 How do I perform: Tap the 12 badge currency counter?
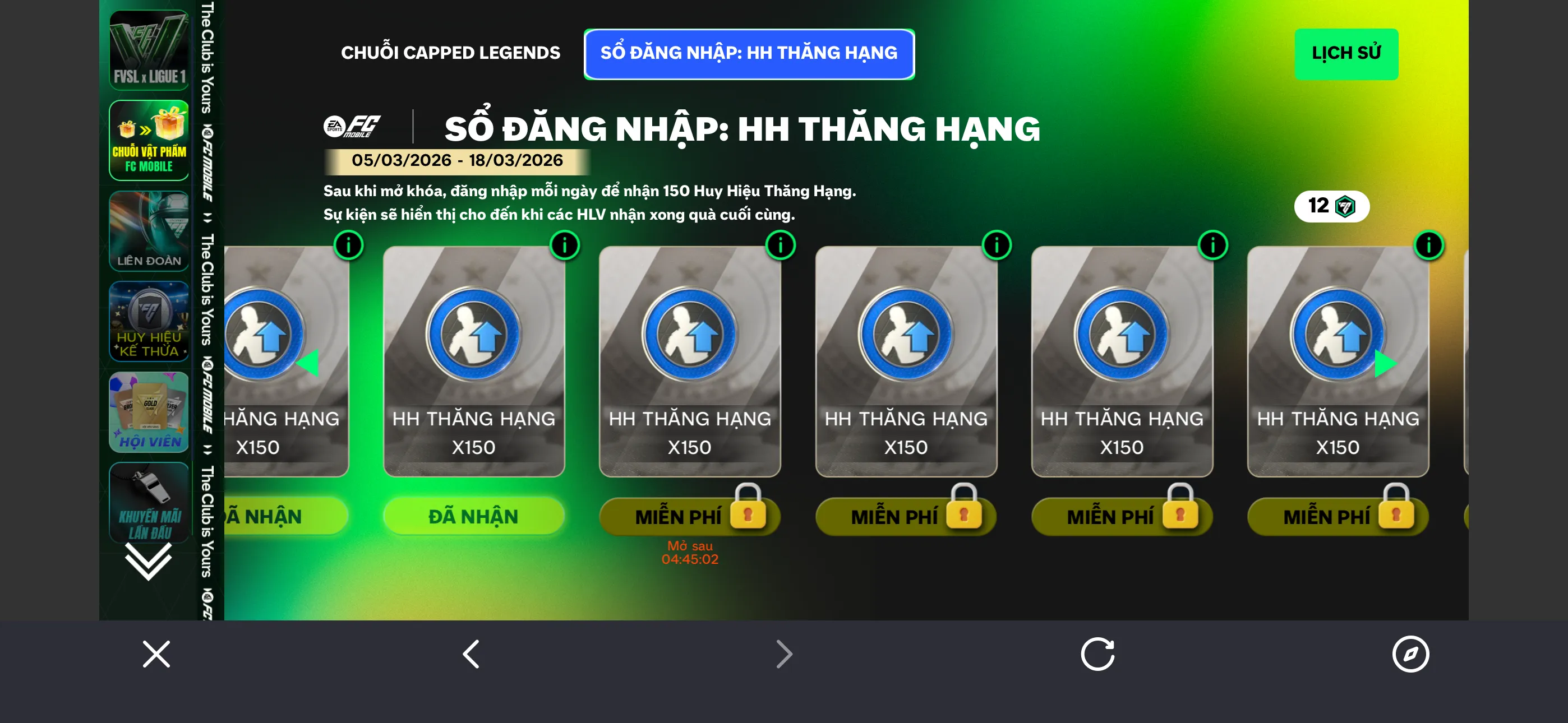1331,206
